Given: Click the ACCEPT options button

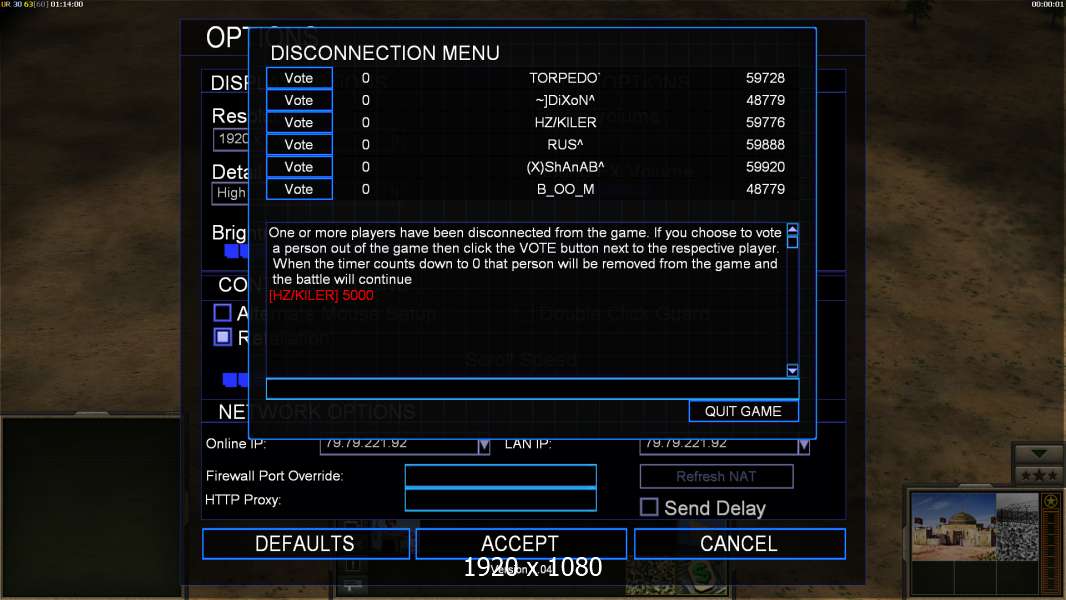Looking at the screenshot, I should point(521,544).
